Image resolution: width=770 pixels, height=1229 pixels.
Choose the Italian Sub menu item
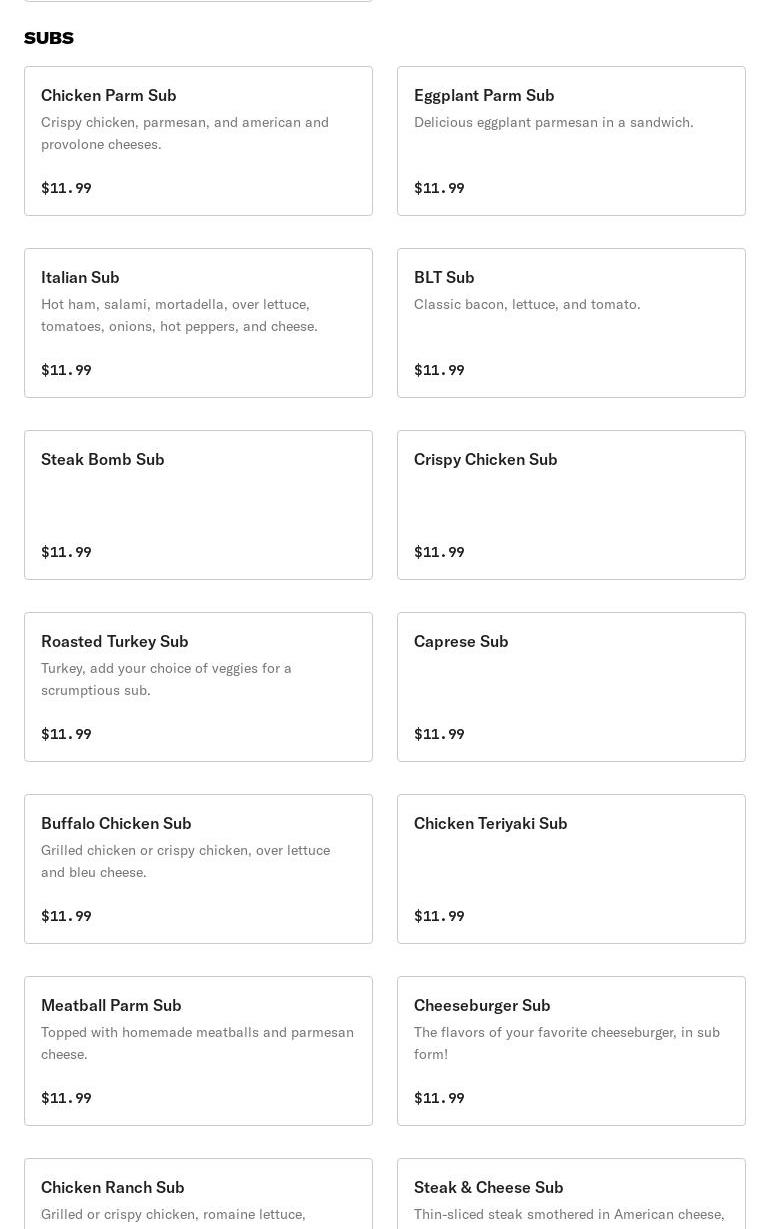click(198, 323)
